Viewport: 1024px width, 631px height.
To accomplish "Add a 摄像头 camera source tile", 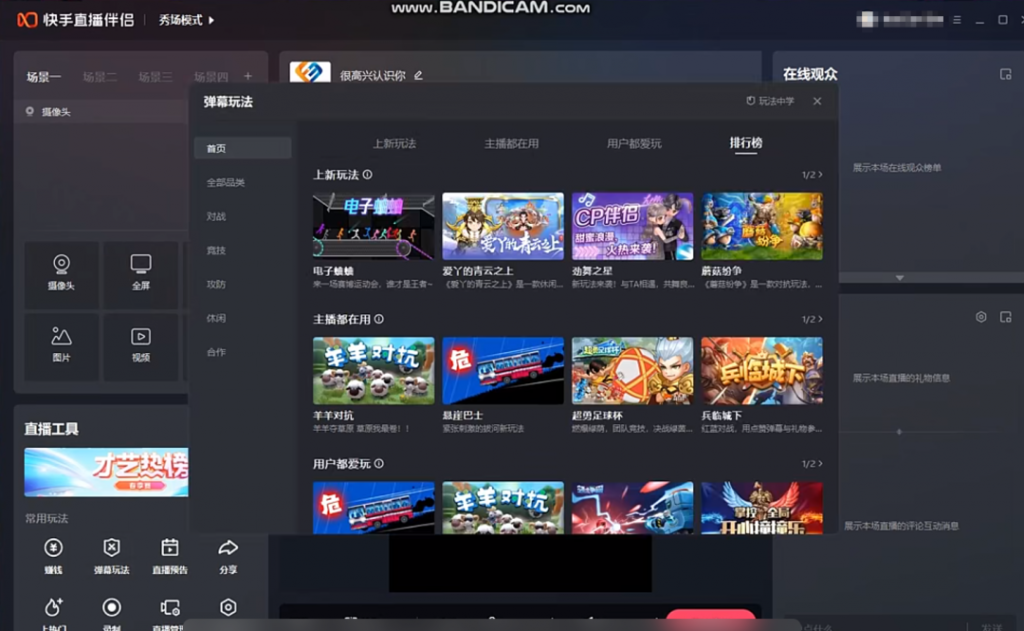I will pos(61,274).
